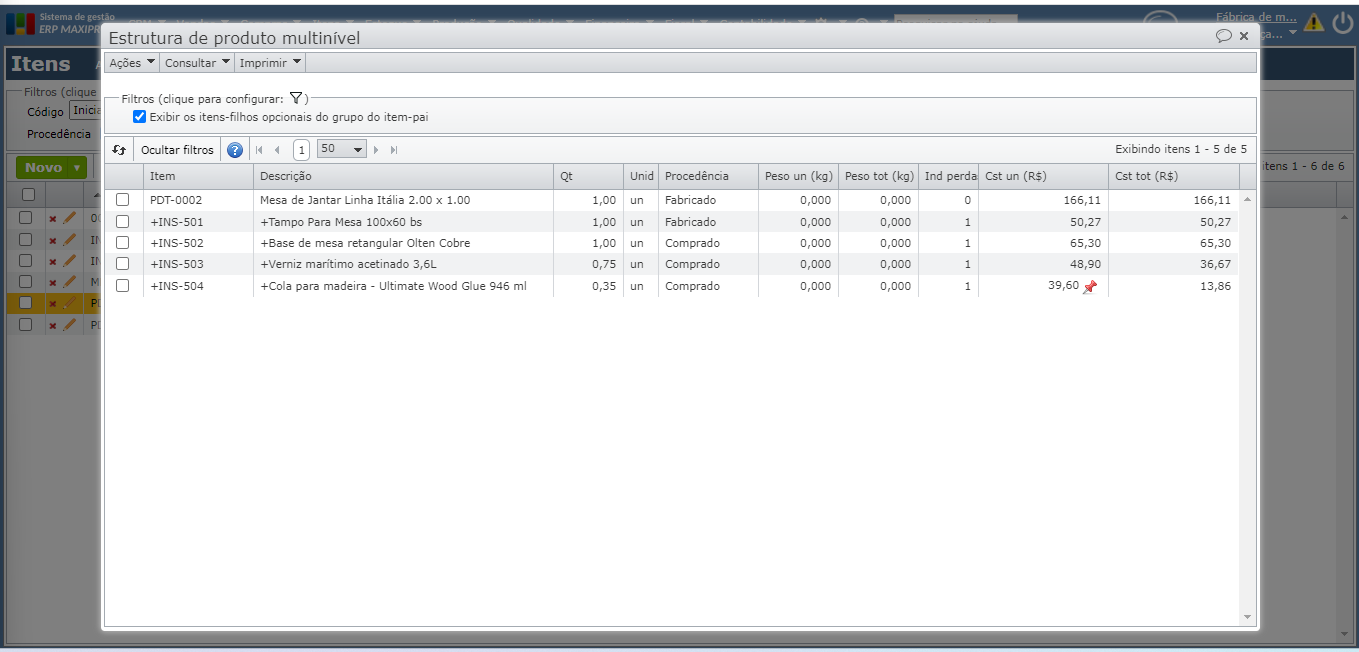Go to previous page arrow in pager
The width and height of the screenshot is (1359, 652).
(x=277, y=150)
